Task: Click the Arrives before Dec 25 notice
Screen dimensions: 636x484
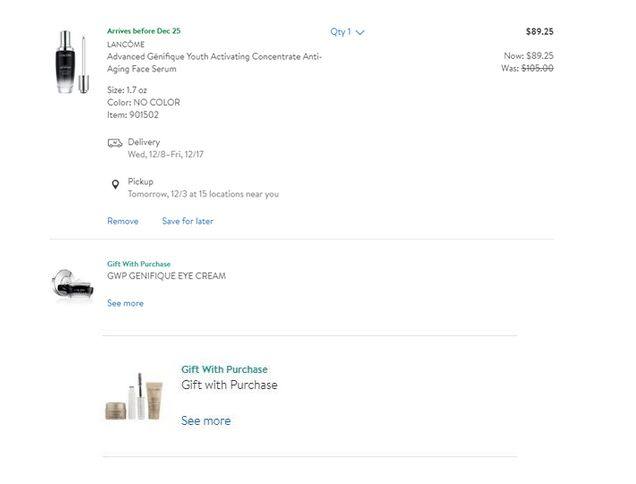Action: (144, 31)
